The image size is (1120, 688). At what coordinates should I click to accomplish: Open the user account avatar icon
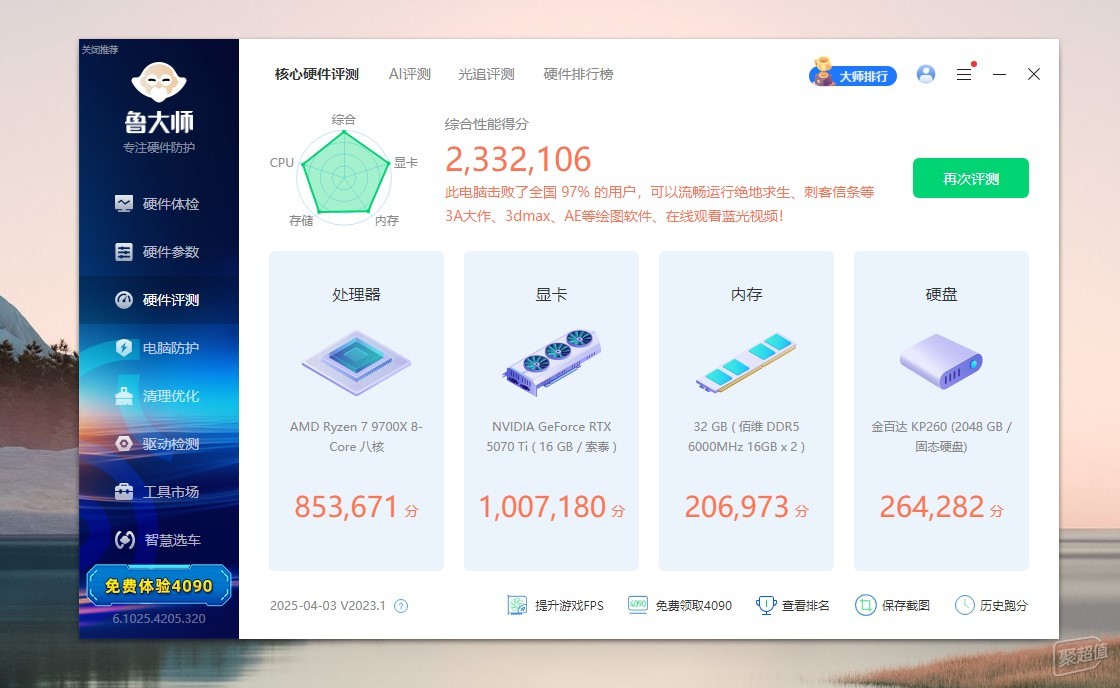pyautogui.click(x=926, y=74)
